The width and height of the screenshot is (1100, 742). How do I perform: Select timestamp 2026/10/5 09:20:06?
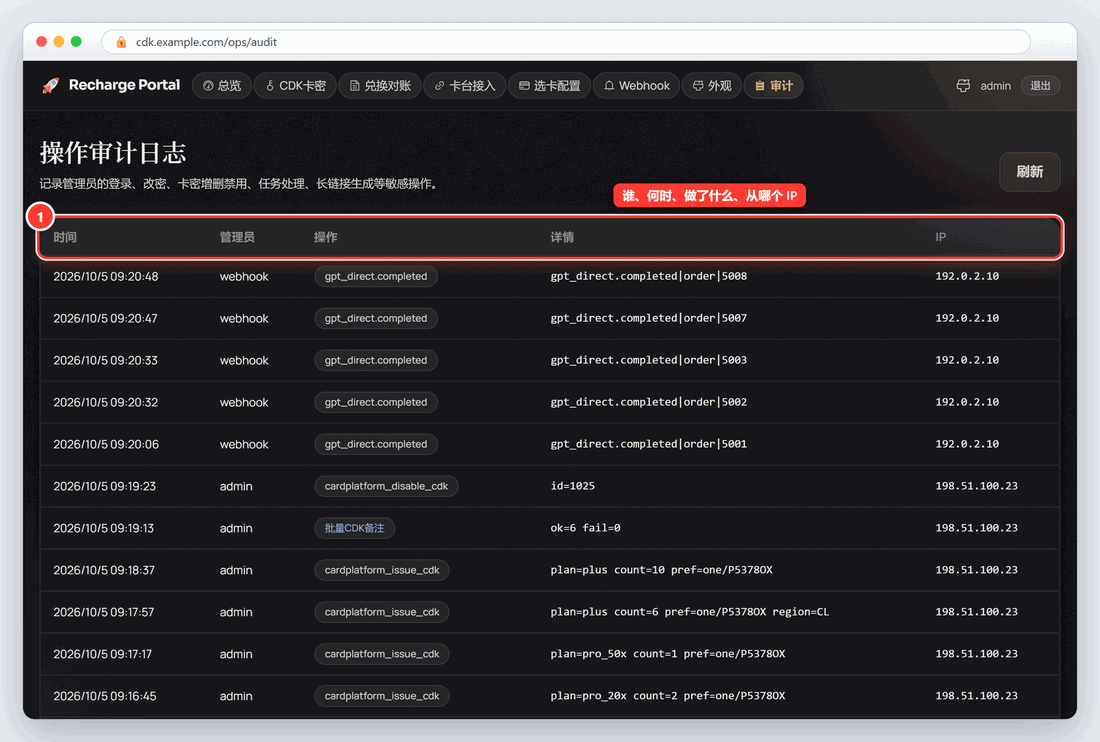tap(106, 445)
